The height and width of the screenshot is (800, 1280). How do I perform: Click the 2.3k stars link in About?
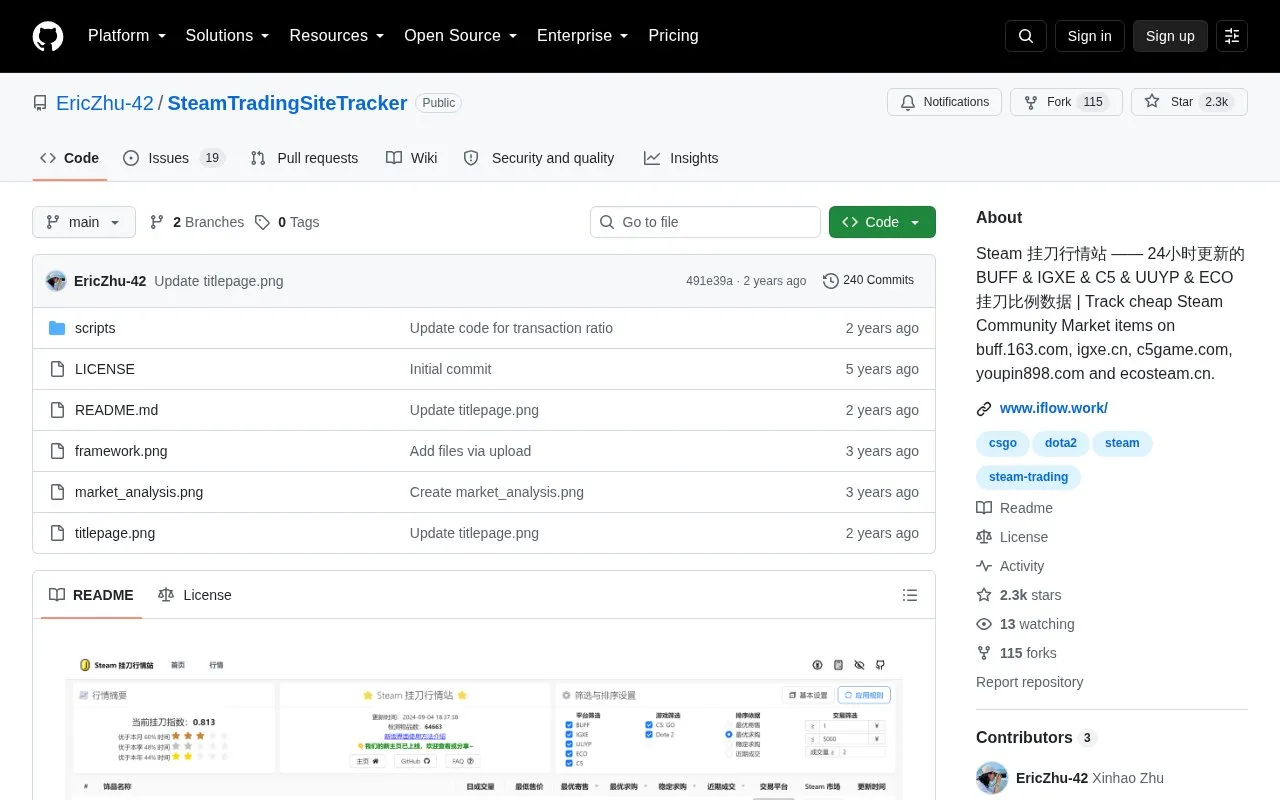click(1019, 595)
